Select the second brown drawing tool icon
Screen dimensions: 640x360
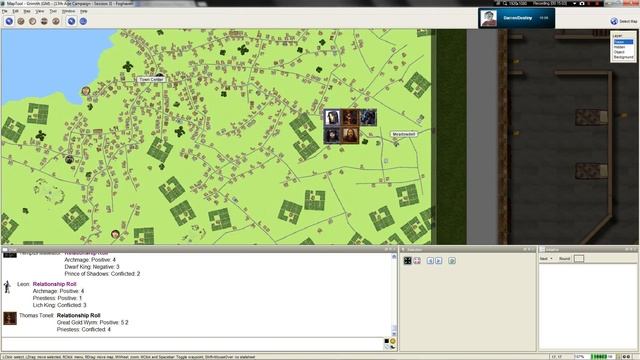pos(21,21)
